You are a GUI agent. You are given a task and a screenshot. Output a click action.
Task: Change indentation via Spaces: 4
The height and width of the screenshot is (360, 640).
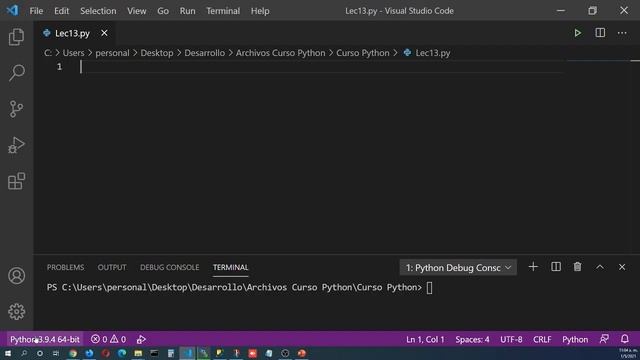pyautogui.click(x=472, y=340)
